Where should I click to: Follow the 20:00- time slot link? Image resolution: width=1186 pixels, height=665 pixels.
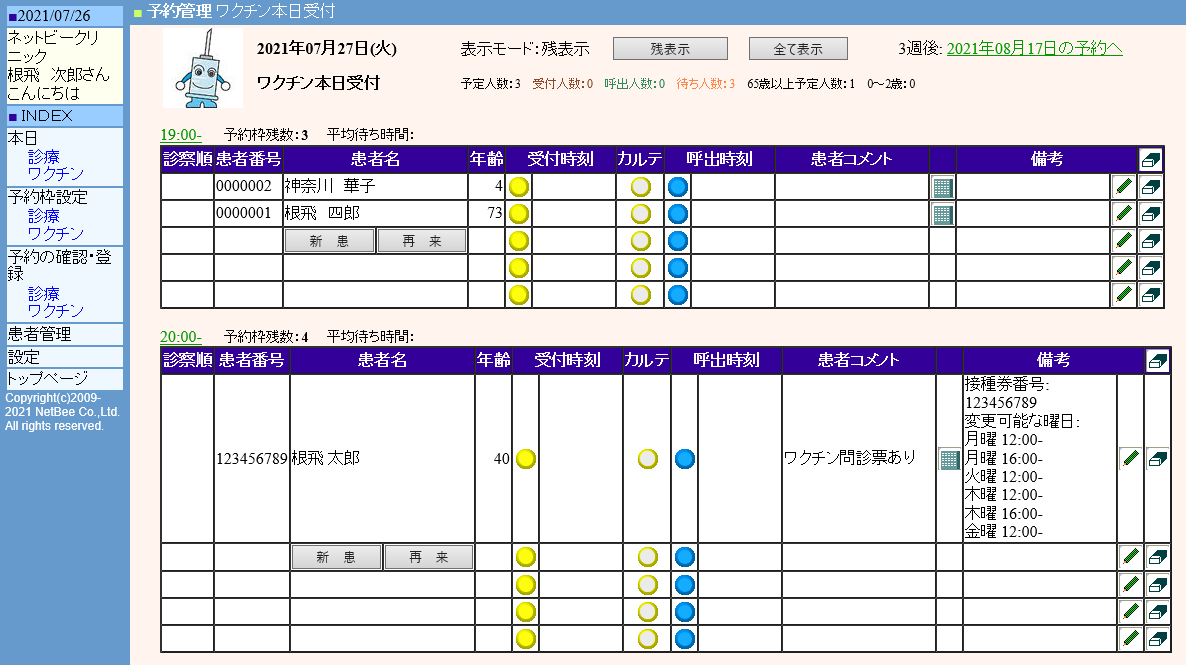181,336
